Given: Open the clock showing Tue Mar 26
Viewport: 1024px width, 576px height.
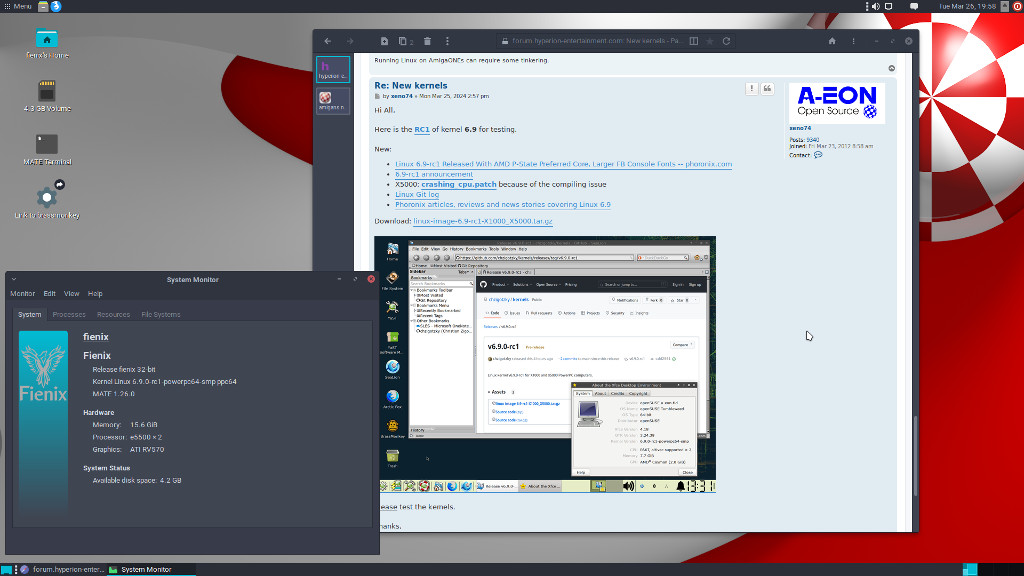Looking at the screenshot, I should pyautogui.click(x=968, y=6).
